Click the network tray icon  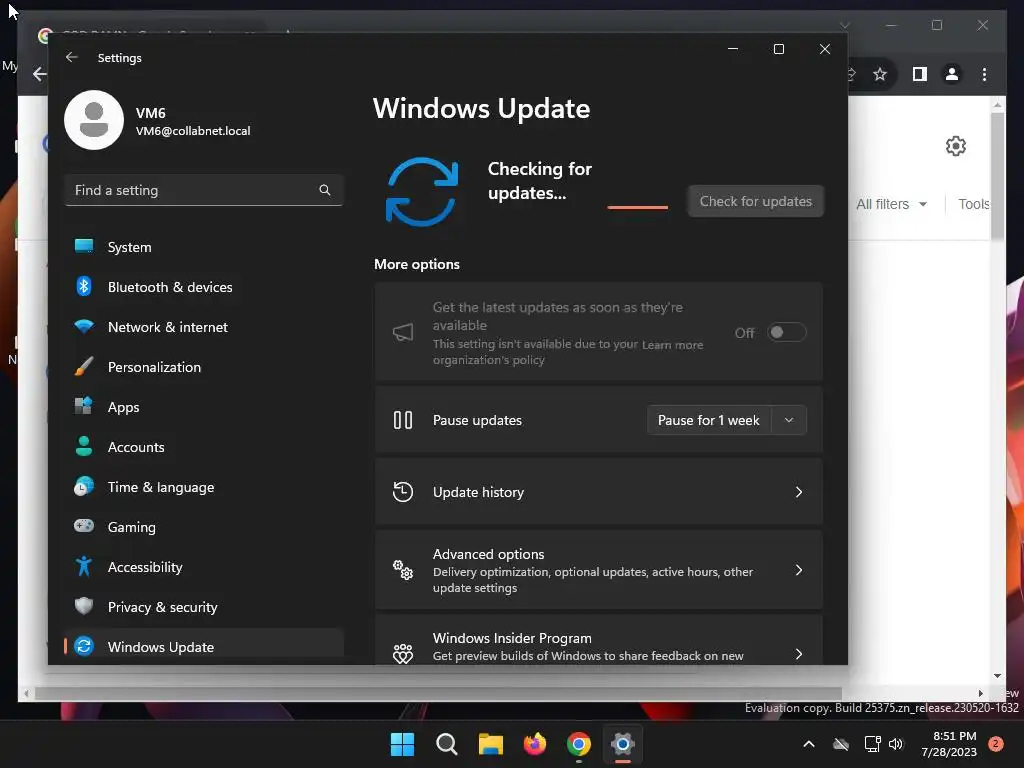coord(872,744)
